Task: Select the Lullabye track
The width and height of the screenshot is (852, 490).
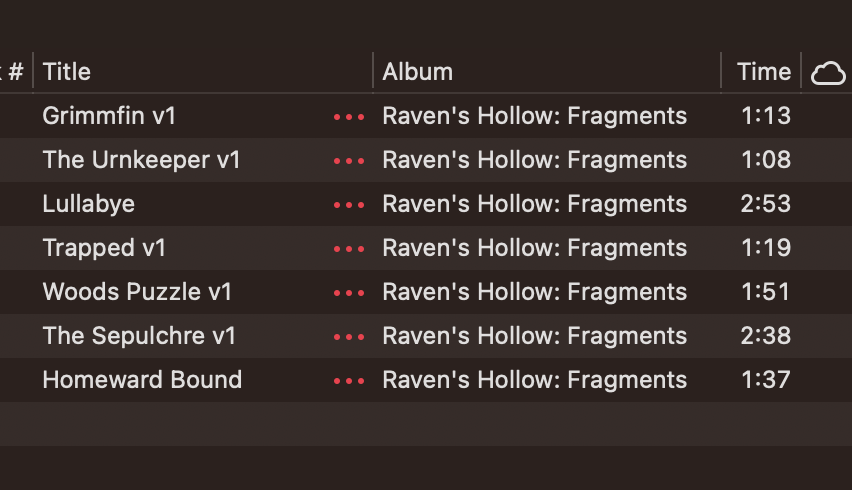Action: (88, 204)
